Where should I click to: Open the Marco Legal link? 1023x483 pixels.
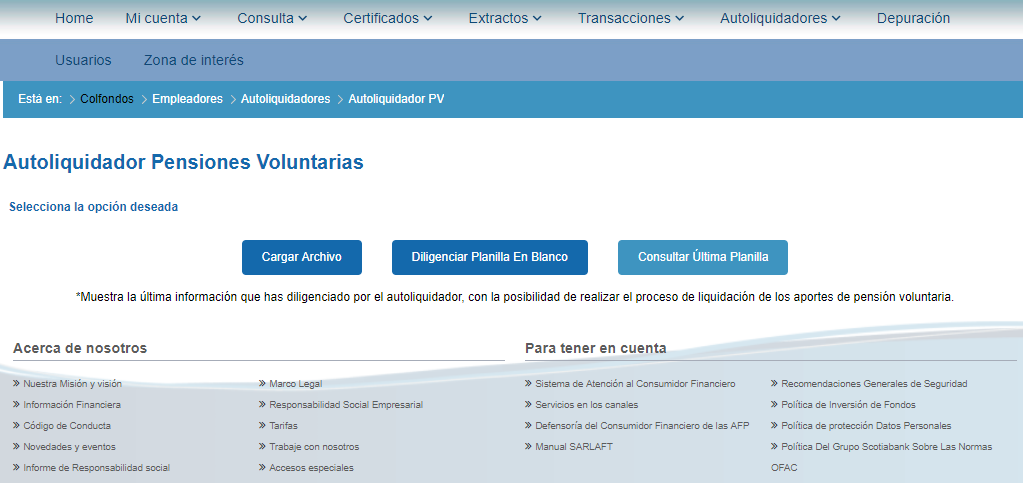coord(295,384)
